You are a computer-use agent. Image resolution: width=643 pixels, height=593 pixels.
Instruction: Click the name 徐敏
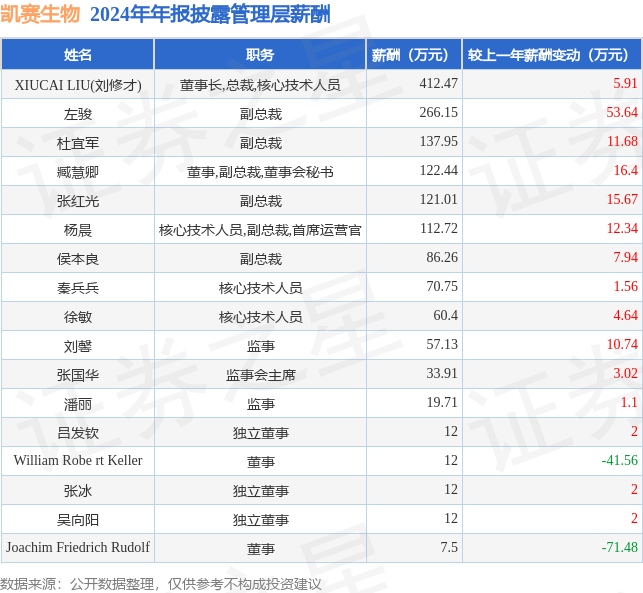(x=78, y=317)
